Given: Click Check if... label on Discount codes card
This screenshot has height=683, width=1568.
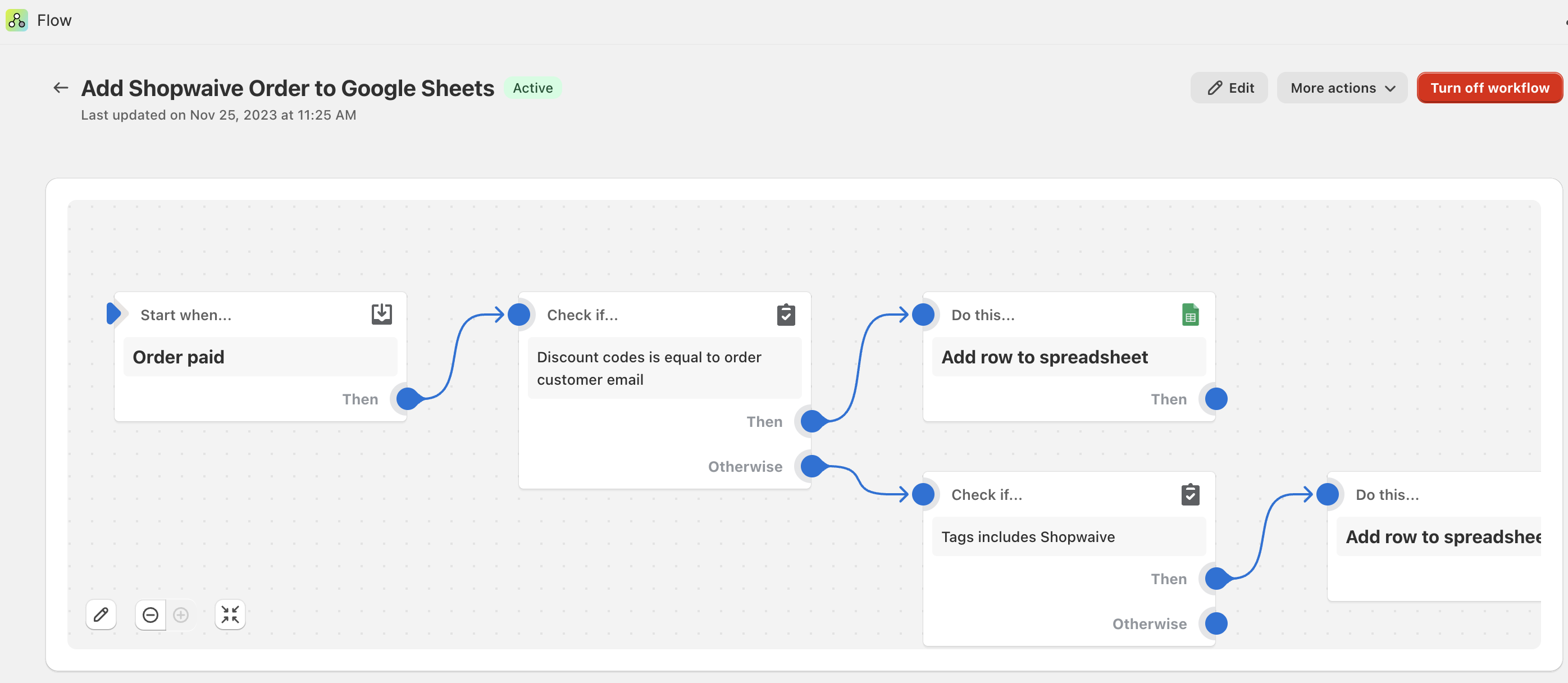Looking at the screenshot, I should (582, 315).
